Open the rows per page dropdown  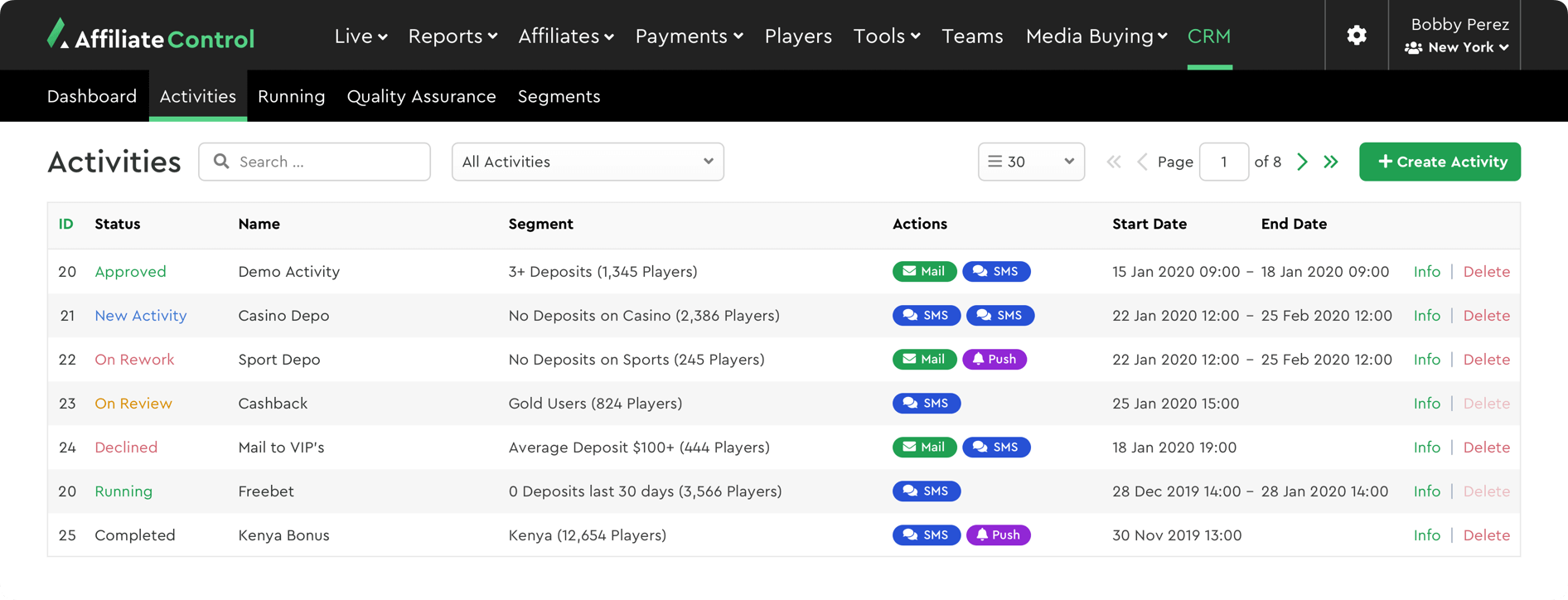[x=1030, y=162]
